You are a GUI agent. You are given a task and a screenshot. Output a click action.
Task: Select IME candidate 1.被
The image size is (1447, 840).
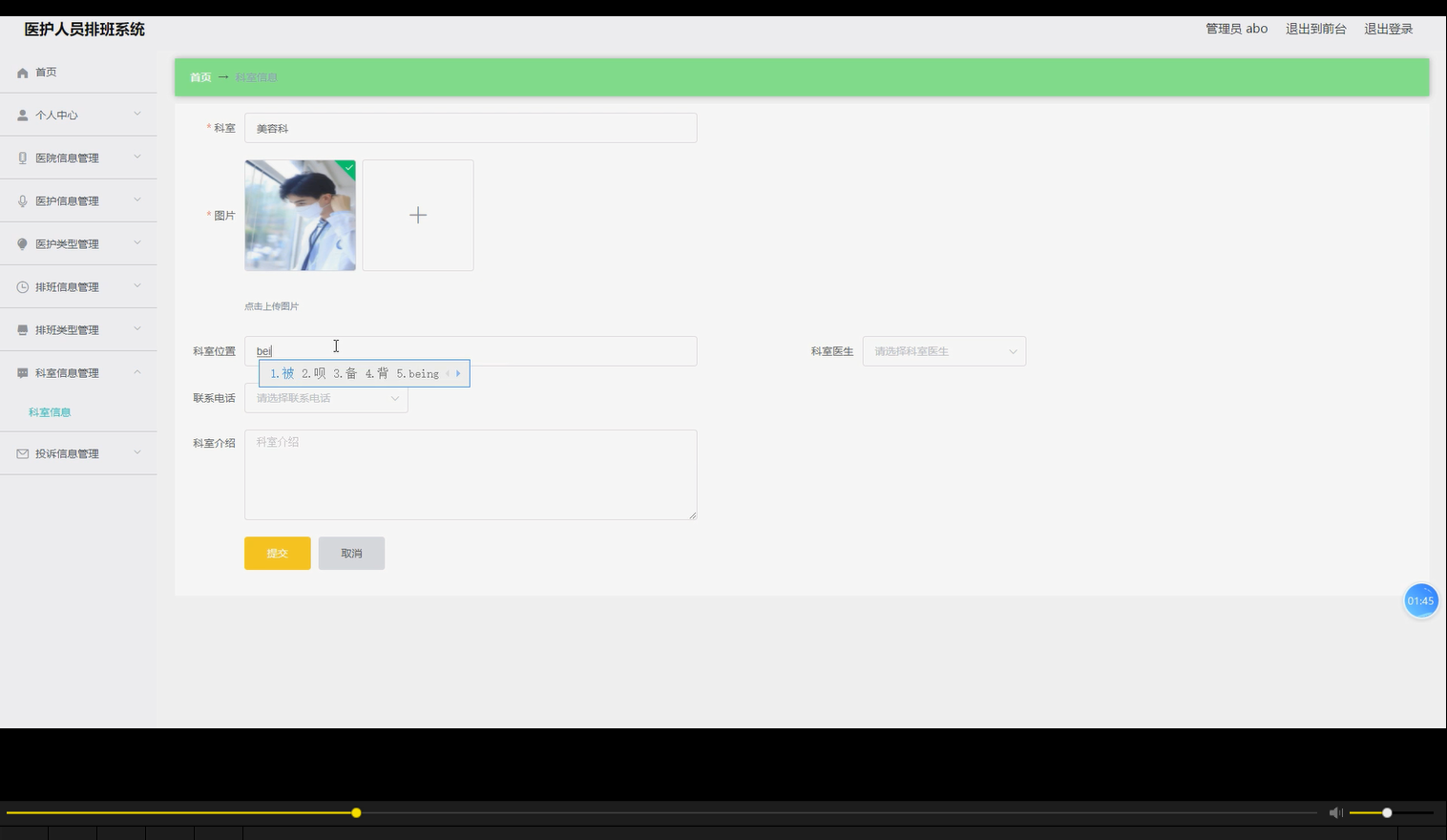(x=283, y=373)
